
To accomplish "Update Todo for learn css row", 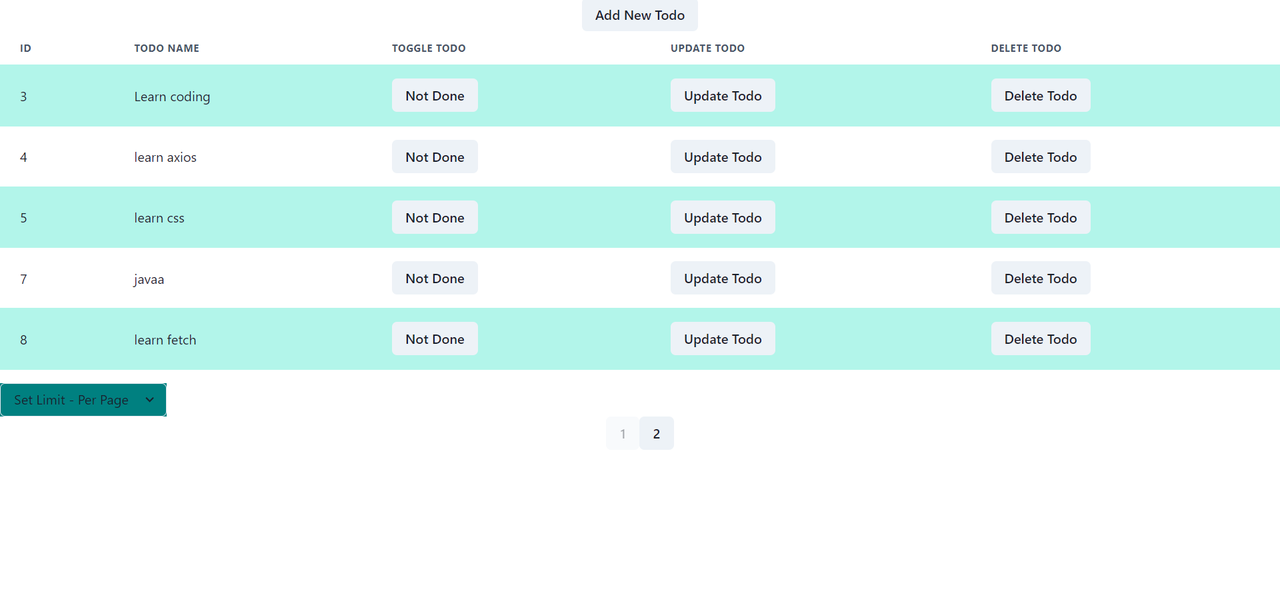I will 723,218.
